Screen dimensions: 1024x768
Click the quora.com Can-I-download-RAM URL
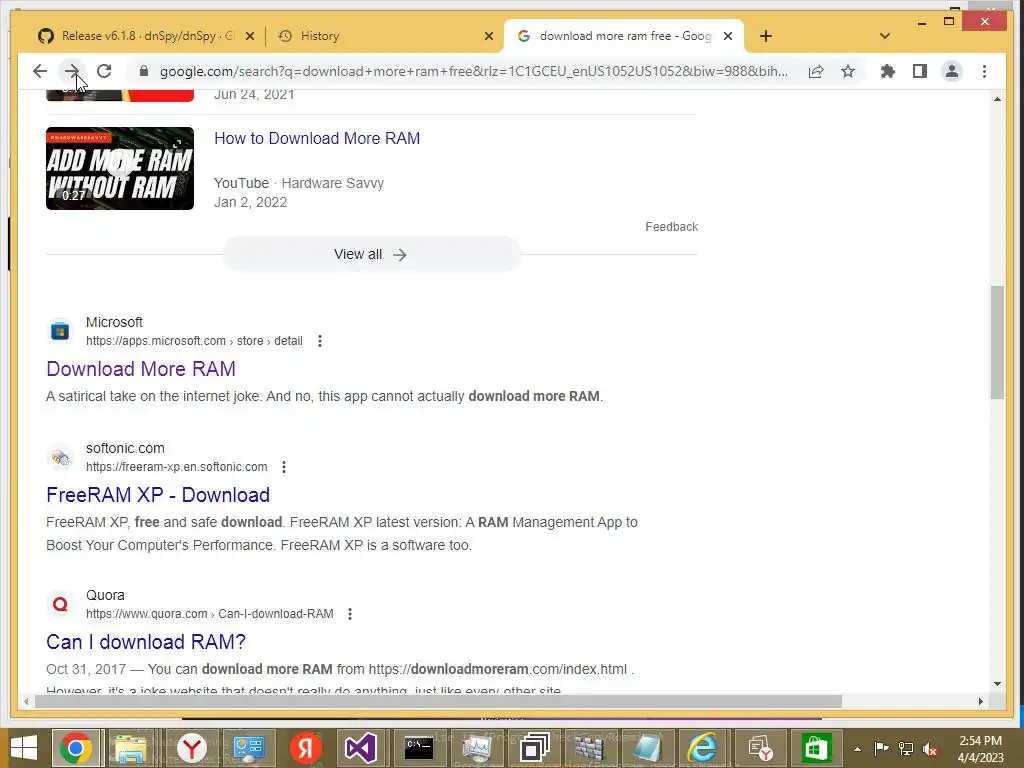click(x=210, y=614)
